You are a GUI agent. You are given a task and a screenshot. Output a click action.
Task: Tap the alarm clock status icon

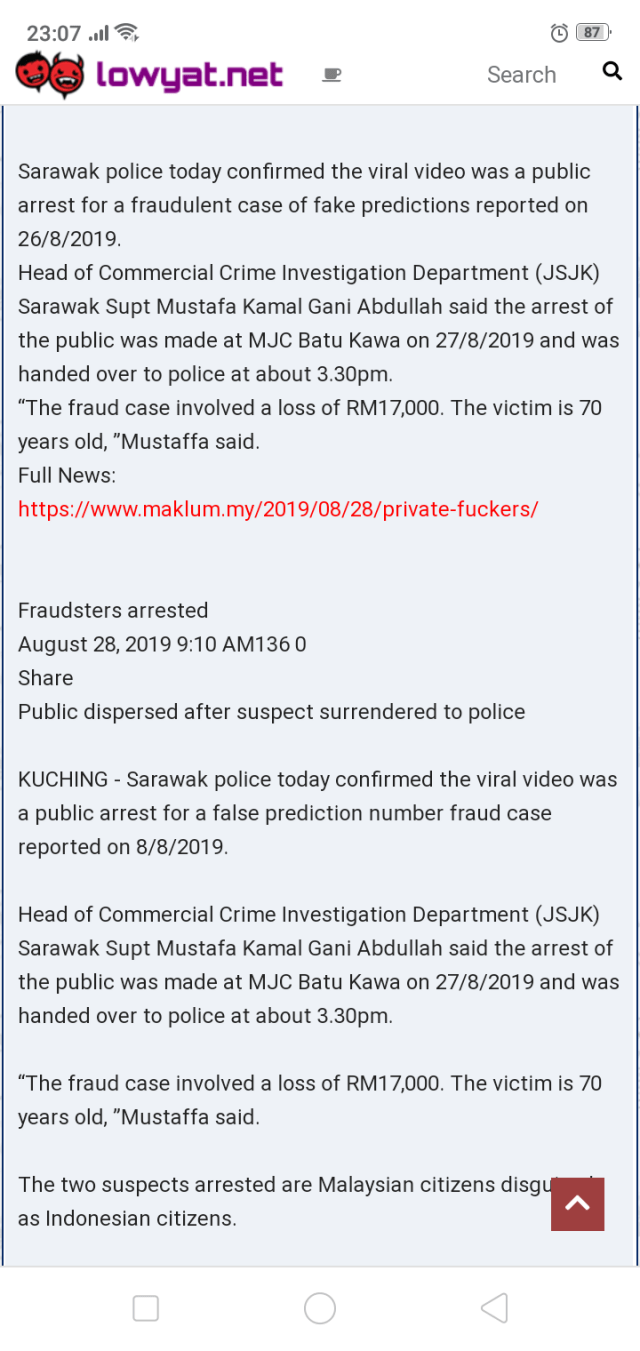[560, 33]
